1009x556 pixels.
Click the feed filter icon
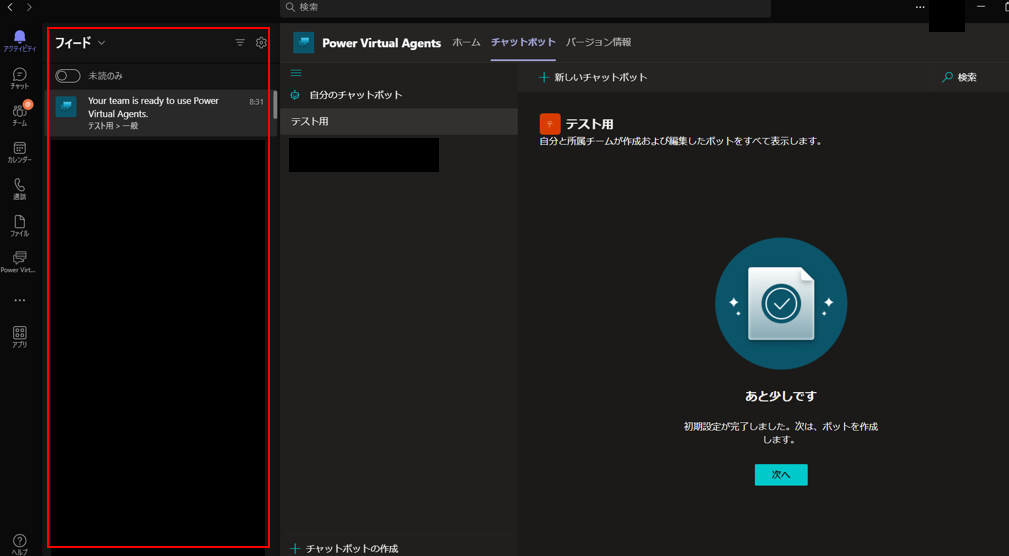[x=240, y=42]
